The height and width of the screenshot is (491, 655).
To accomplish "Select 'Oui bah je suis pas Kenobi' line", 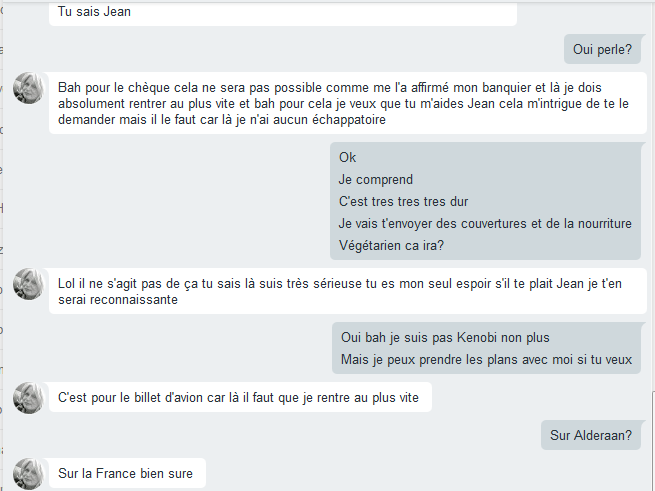I will 445,338.
